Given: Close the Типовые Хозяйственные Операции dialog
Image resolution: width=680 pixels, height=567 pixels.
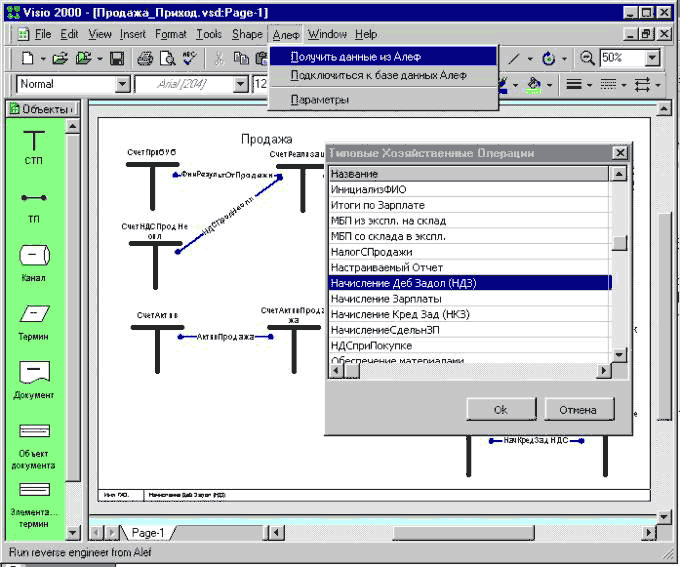Looking at the screenshot, I should [x=620, y=153].
